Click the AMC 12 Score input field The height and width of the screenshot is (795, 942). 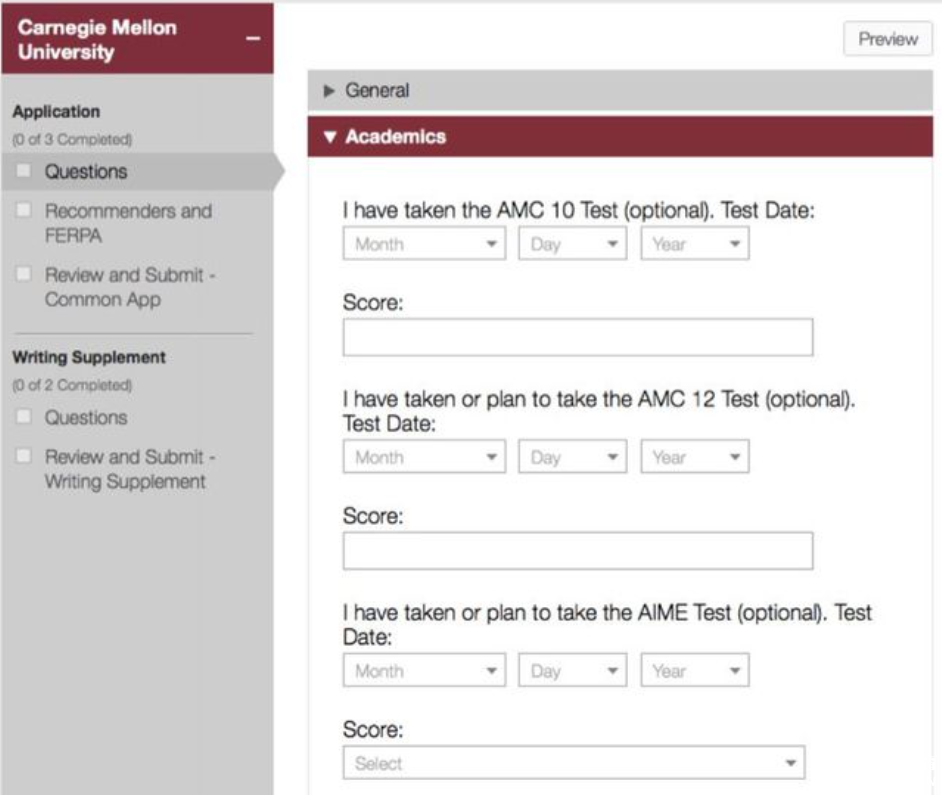578,550
